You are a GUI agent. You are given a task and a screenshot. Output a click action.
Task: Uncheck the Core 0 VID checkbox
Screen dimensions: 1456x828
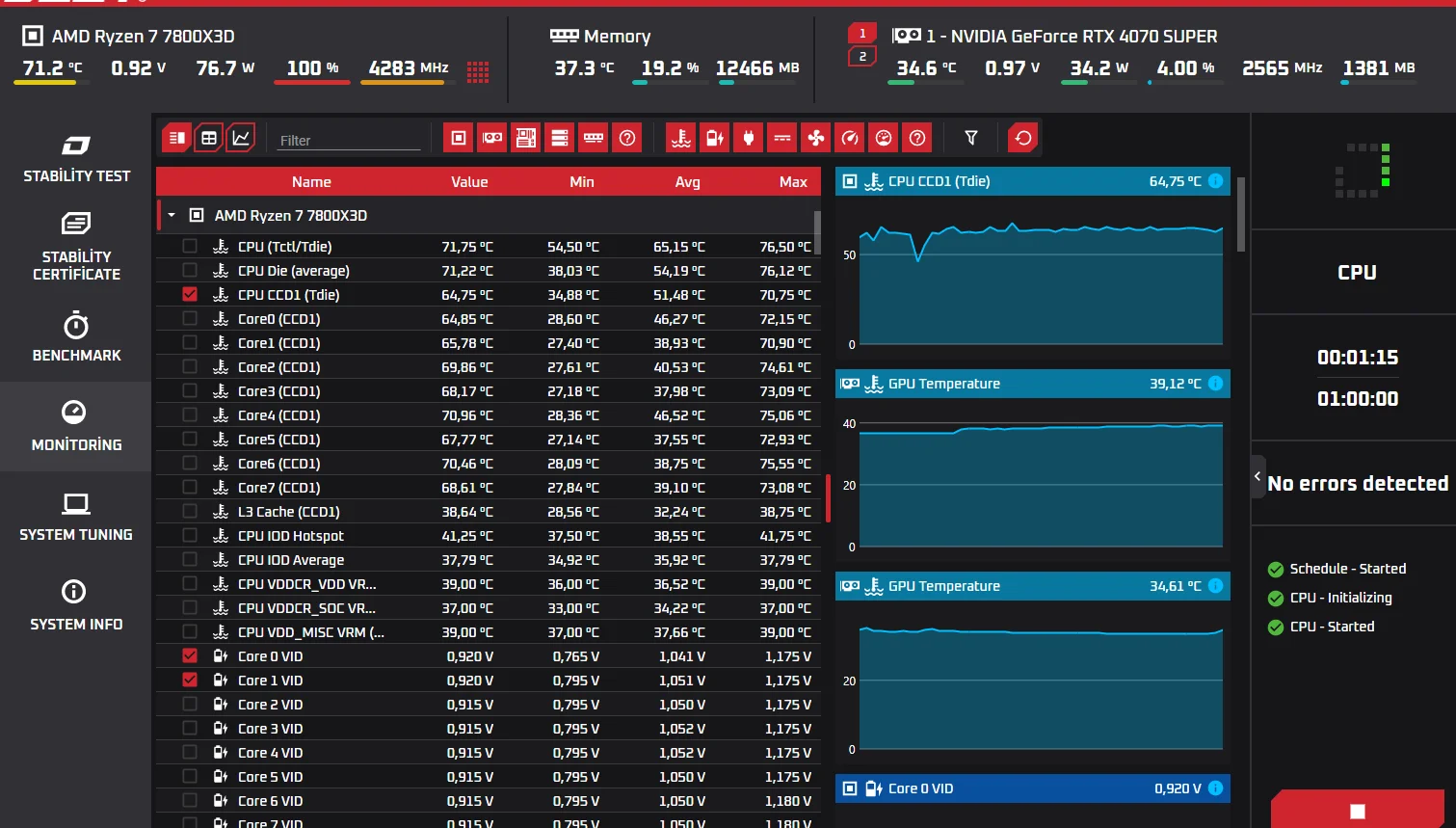190,656
